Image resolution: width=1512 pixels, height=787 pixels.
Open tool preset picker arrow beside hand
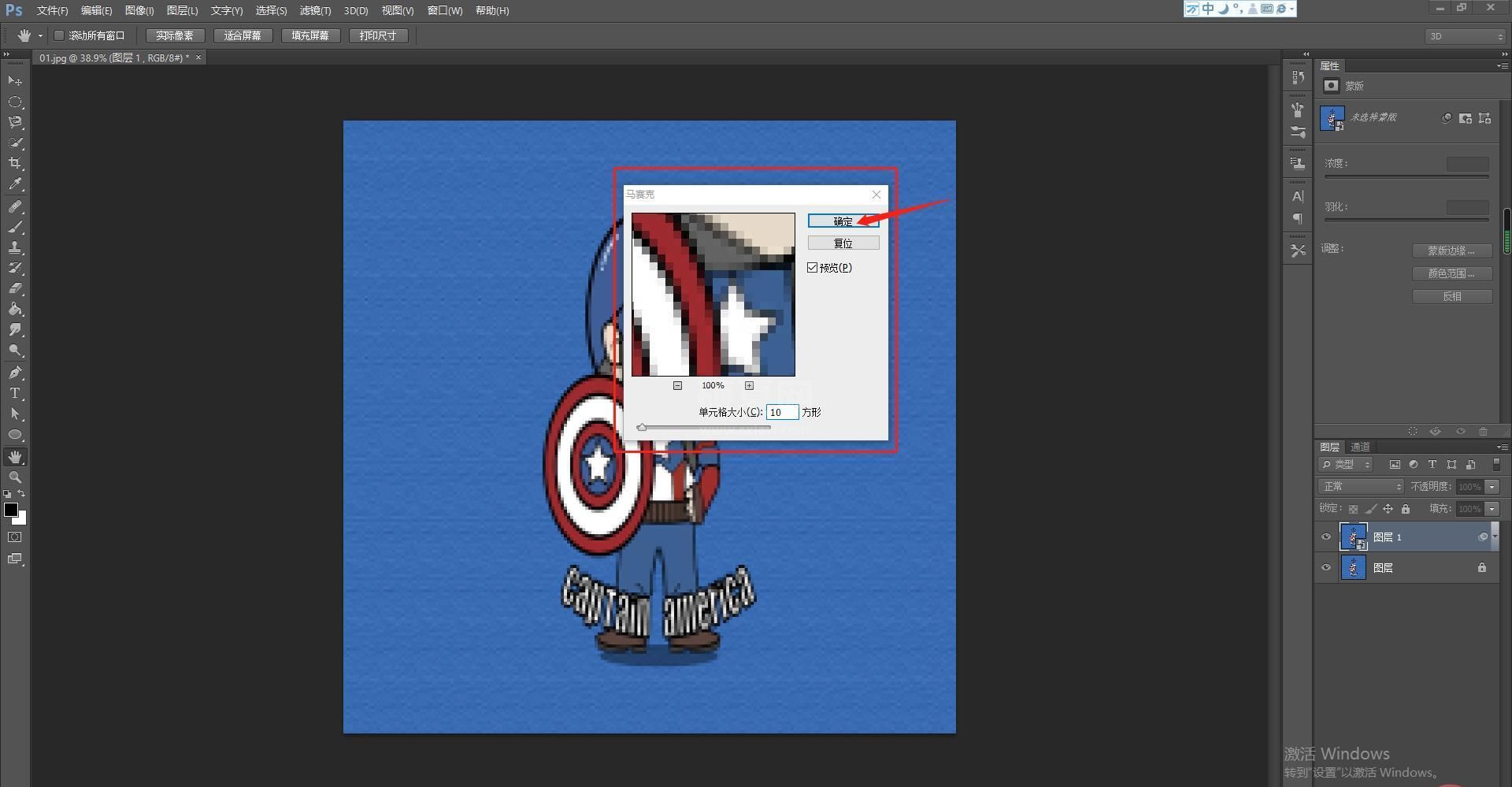click(40, 36)
